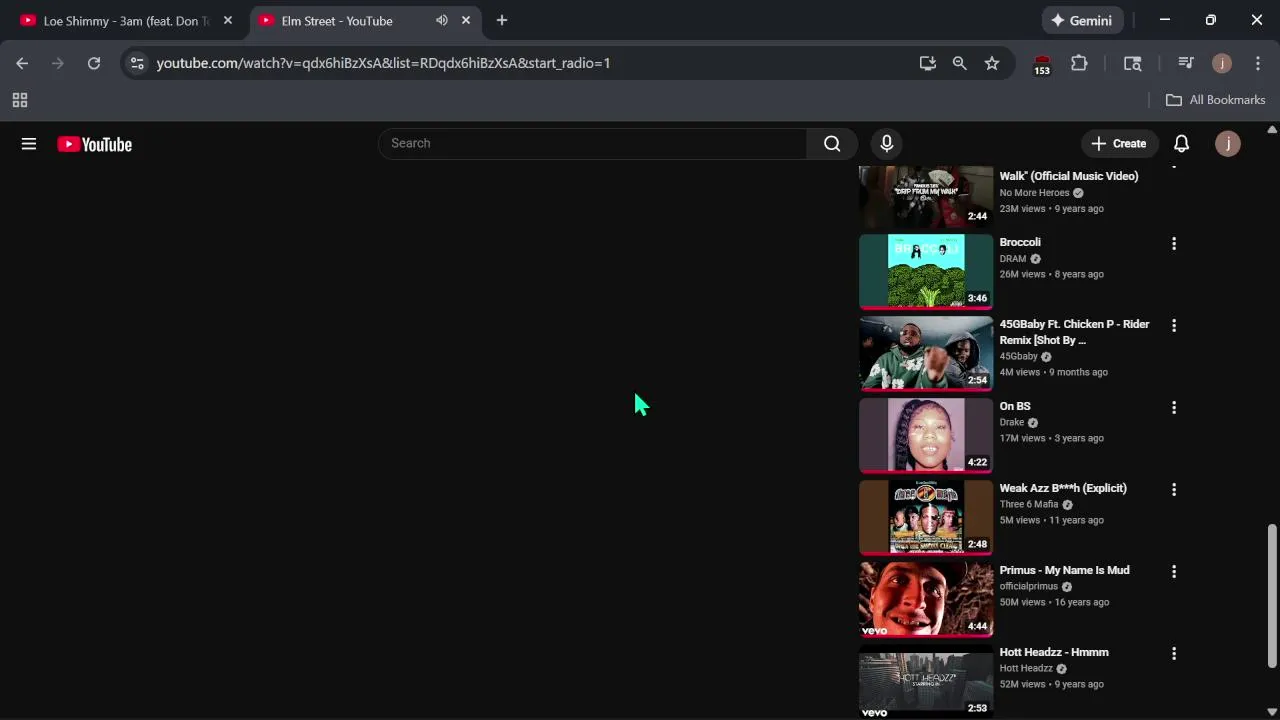
Task: Open more options for My Name Is Mud
Action: point(1174,572)
